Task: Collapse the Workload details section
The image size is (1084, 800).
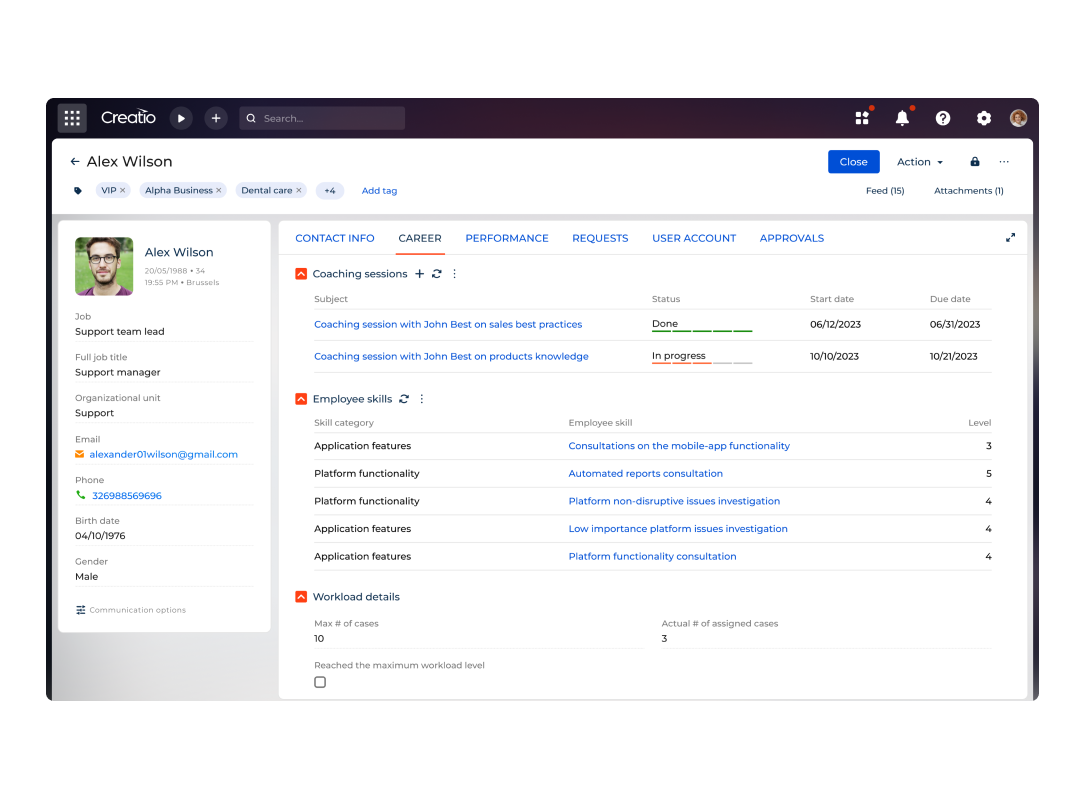Action: [300, 596]
